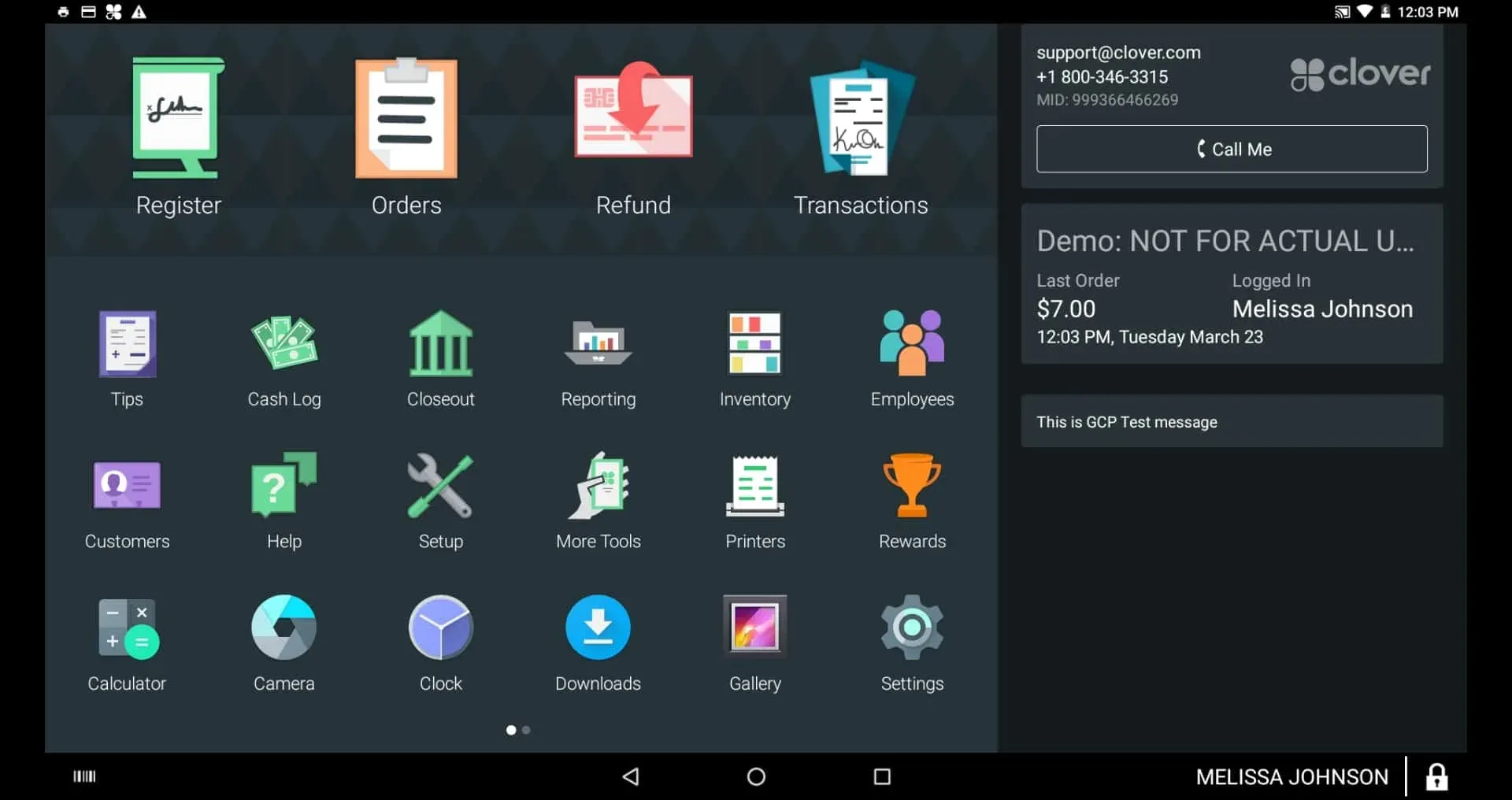
Task: Open the Register app
Action: click(x=178, y=137)
